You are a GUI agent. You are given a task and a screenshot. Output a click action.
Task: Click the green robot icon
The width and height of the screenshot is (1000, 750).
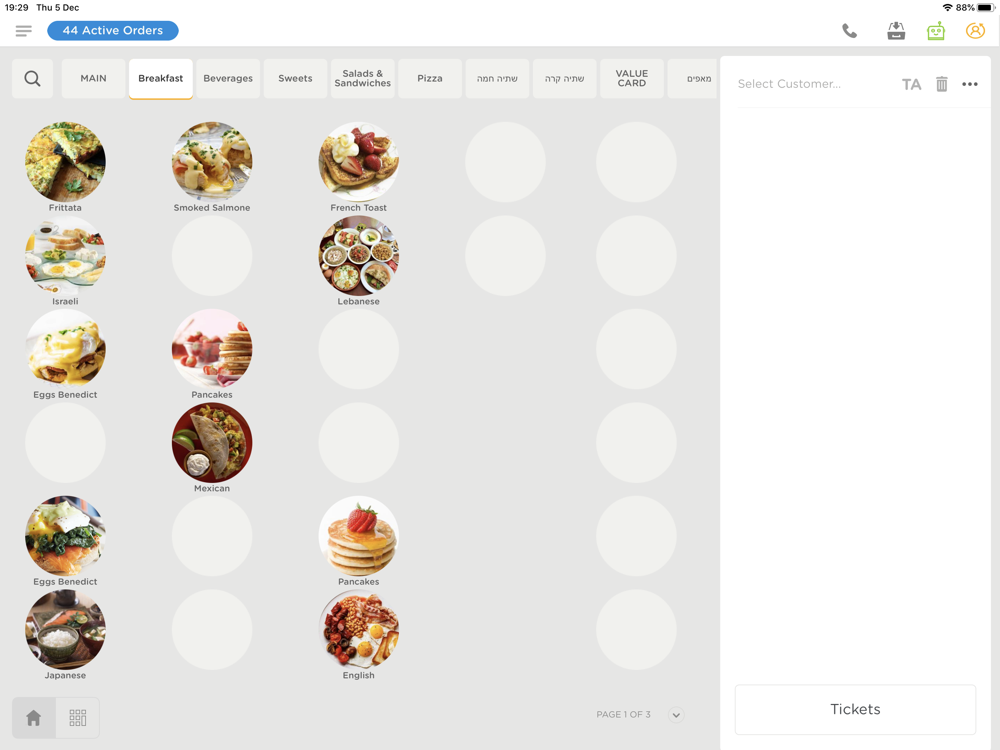936,31
